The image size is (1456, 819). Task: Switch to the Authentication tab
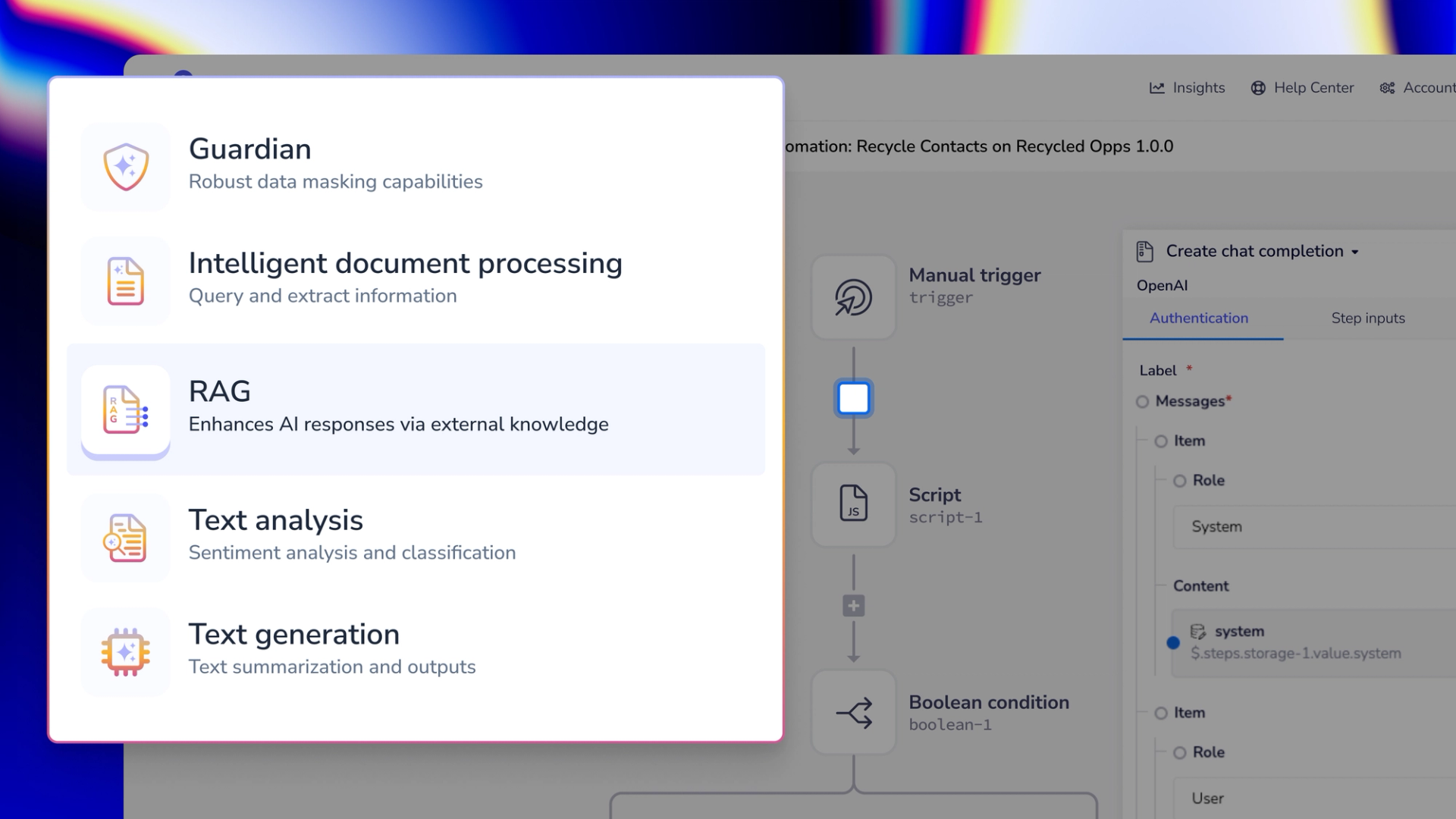[x=1199, y=318]
